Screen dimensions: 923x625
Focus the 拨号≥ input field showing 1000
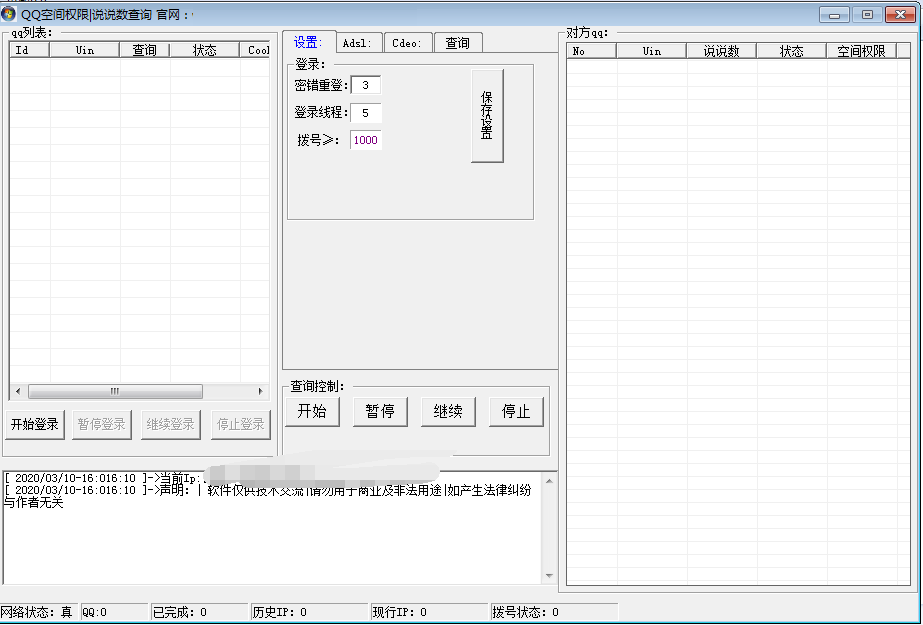[366, 140]
